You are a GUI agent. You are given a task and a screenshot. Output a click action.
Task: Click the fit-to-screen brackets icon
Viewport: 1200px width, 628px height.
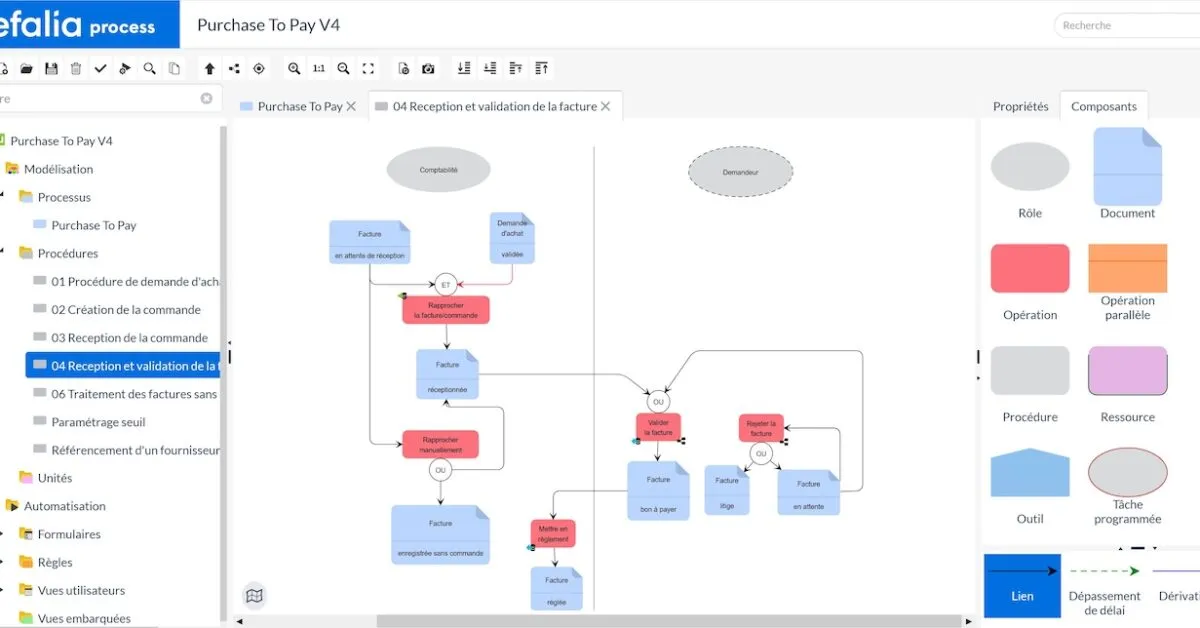click(x=368, y=69)
